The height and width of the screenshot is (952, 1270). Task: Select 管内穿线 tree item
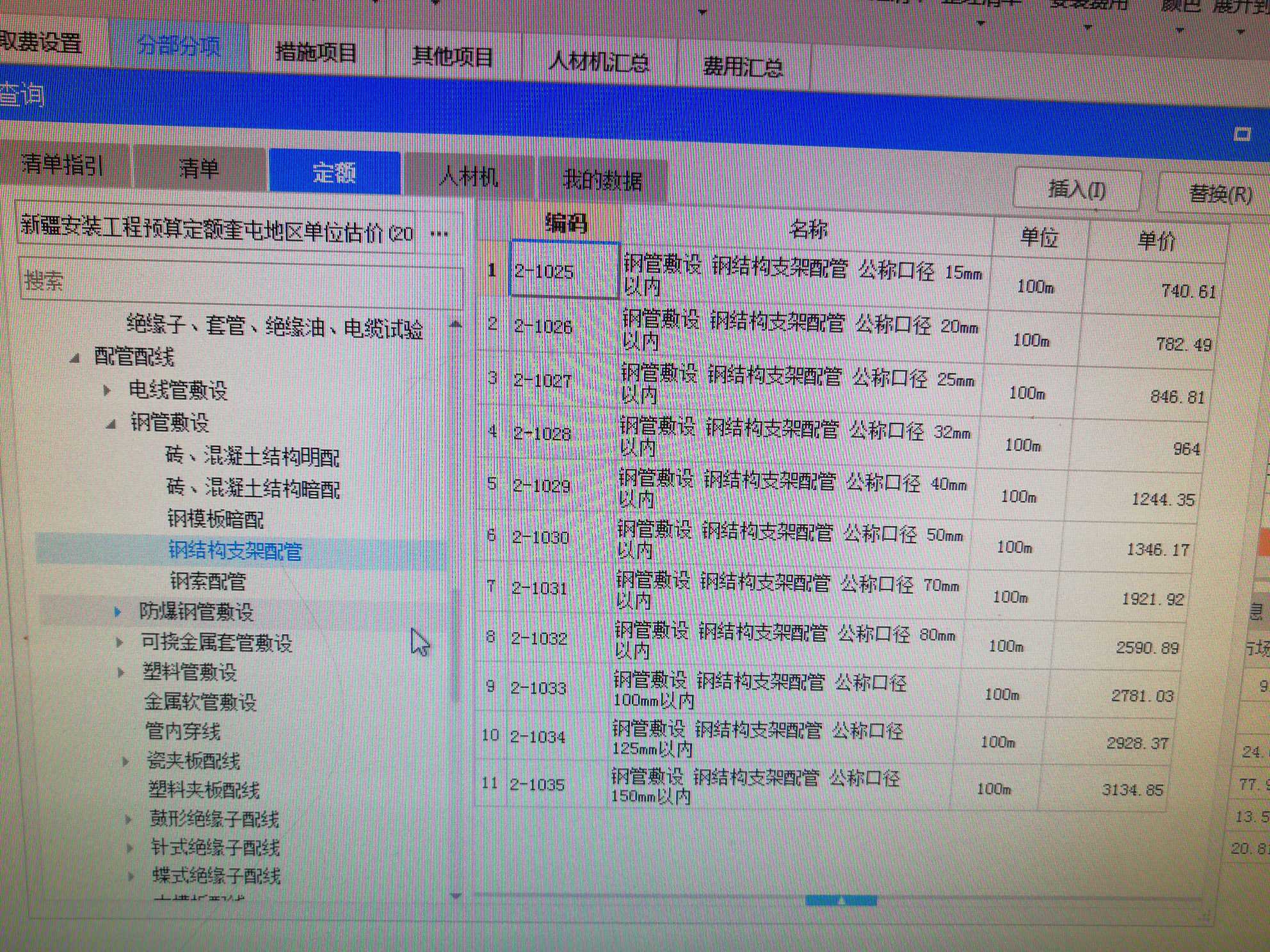pos(183,731)
